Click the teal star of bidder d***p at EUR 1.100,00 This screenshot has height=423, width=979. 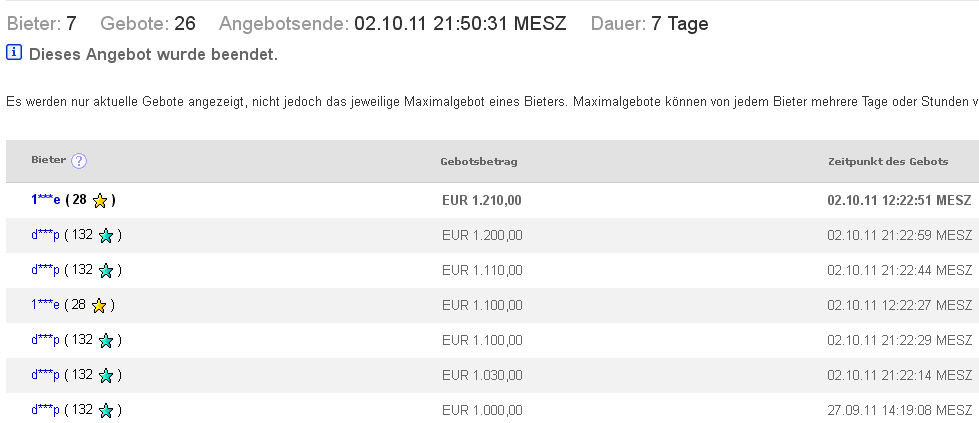[106, 341]
